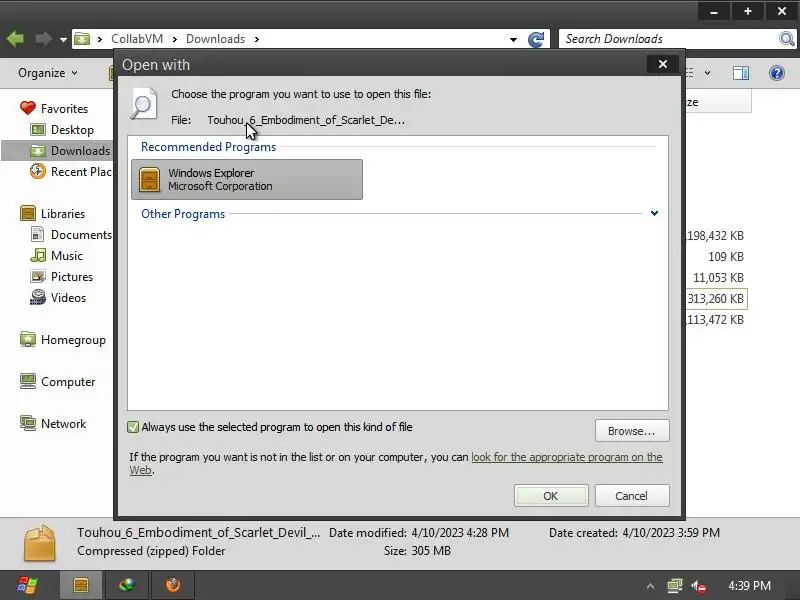
Task: Expand the Other Programs section
Action: coord(654,213)
